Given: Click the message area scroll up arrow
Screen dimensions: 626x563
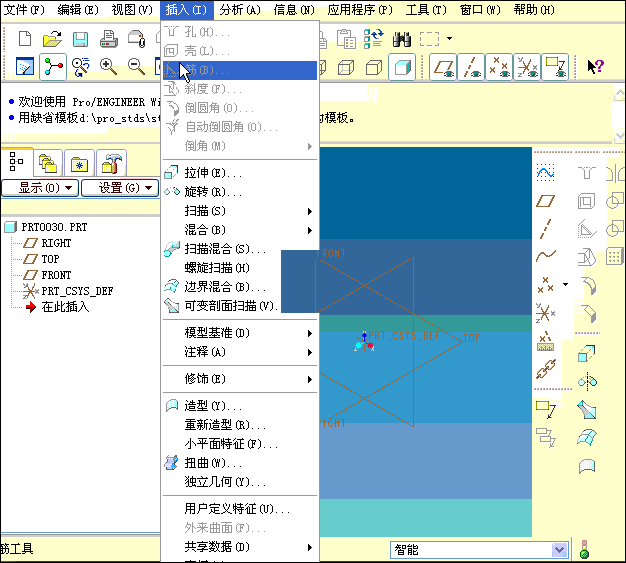Looking at the screenshot, I should 619,94.
